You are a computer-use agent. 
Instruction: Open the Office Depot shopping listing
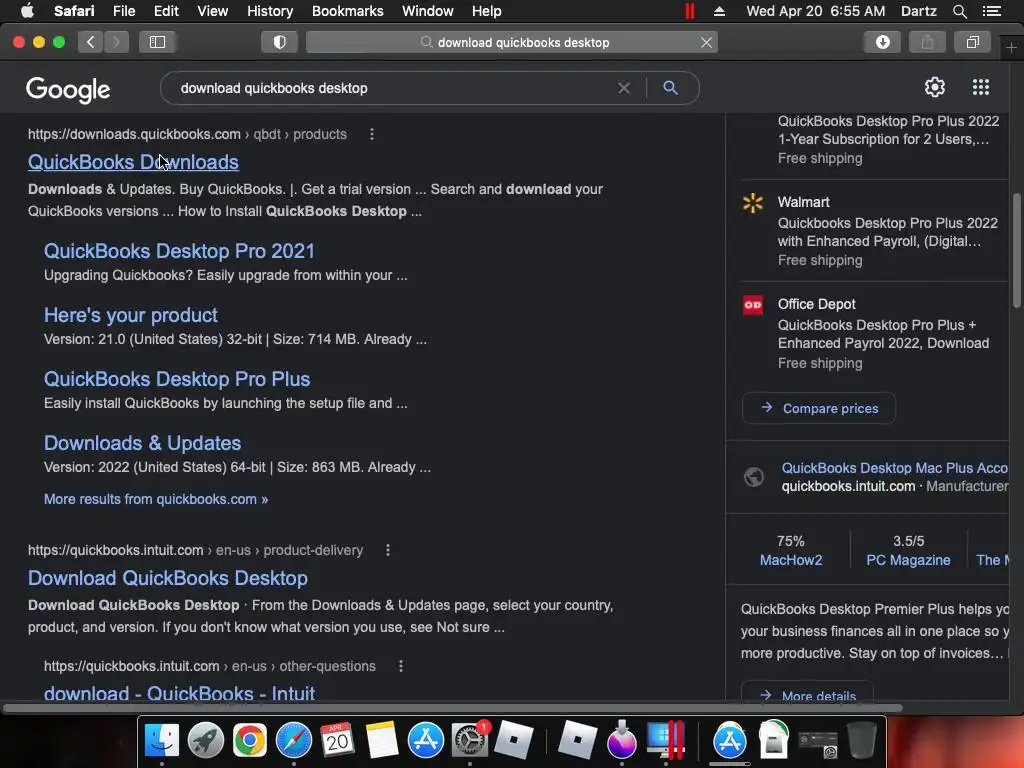[875, 333]
